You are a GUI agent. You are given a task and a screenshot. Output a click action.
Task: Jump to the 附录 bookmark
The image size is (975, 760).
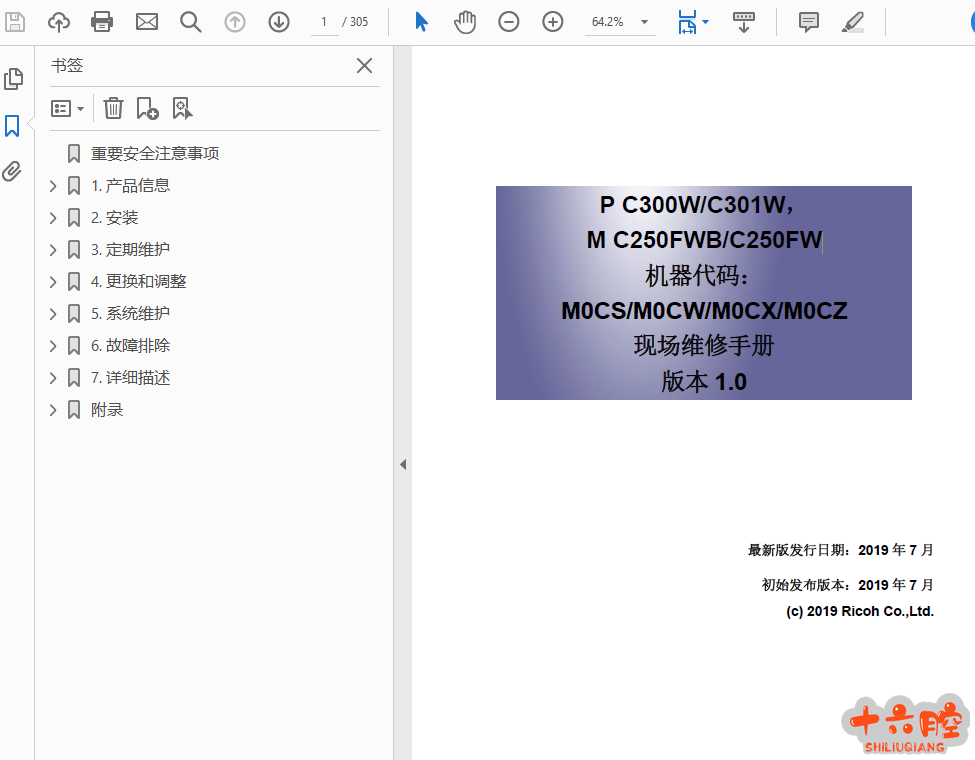pyautogui.click(x=107, y=410)
